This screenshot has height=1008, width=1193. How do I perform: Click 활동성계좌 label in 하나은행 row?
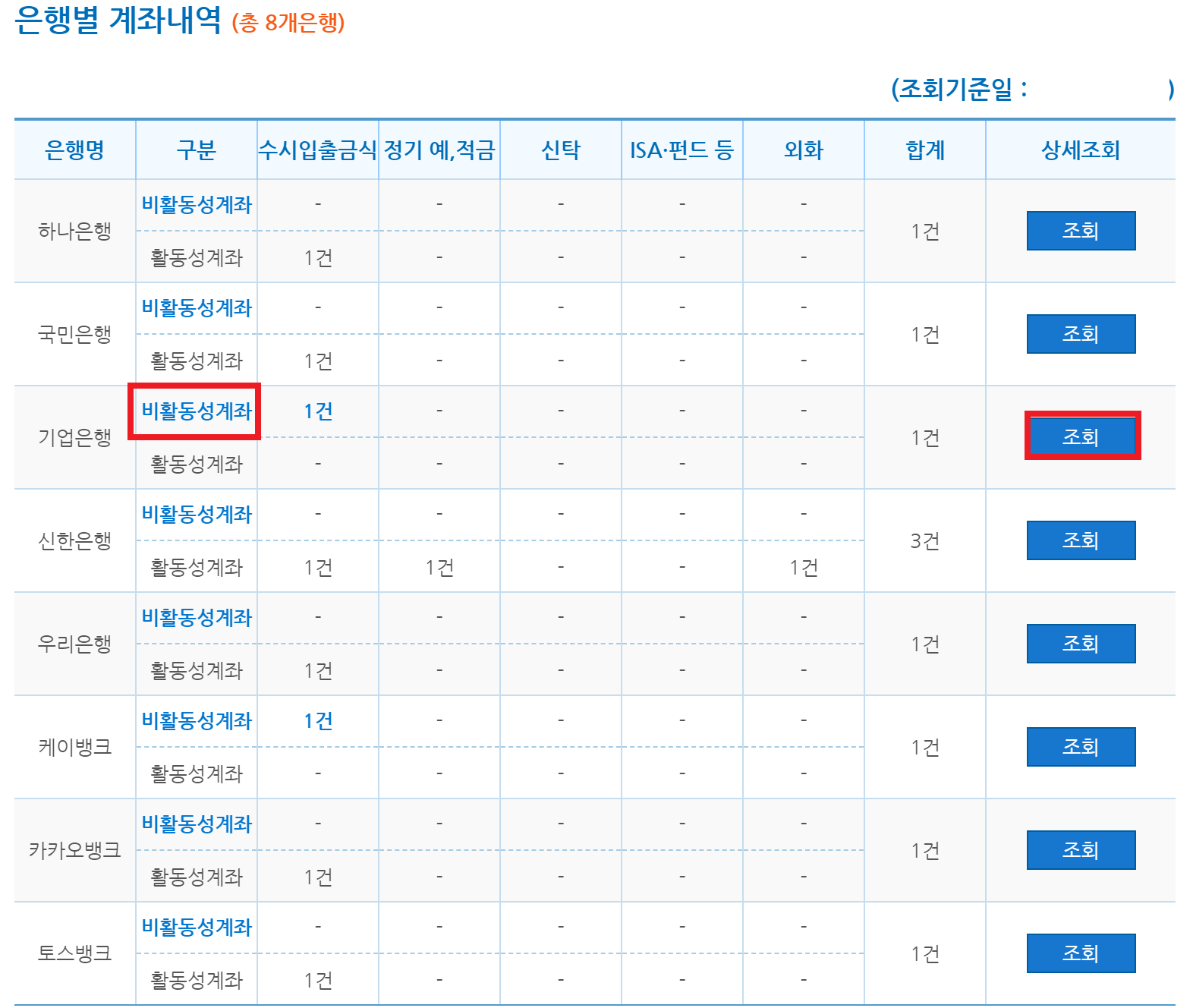click(197, 258)
